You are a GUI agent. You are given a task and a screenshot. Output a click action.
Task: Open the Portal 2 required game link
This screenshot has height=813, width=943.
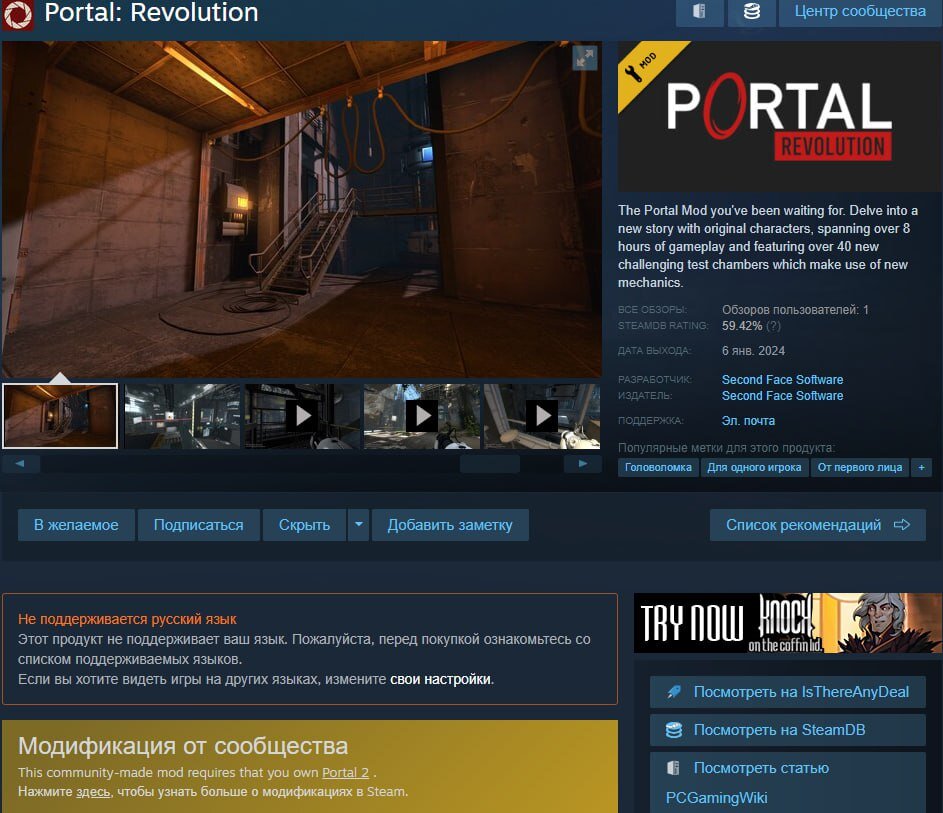click(x=345, y=773)
